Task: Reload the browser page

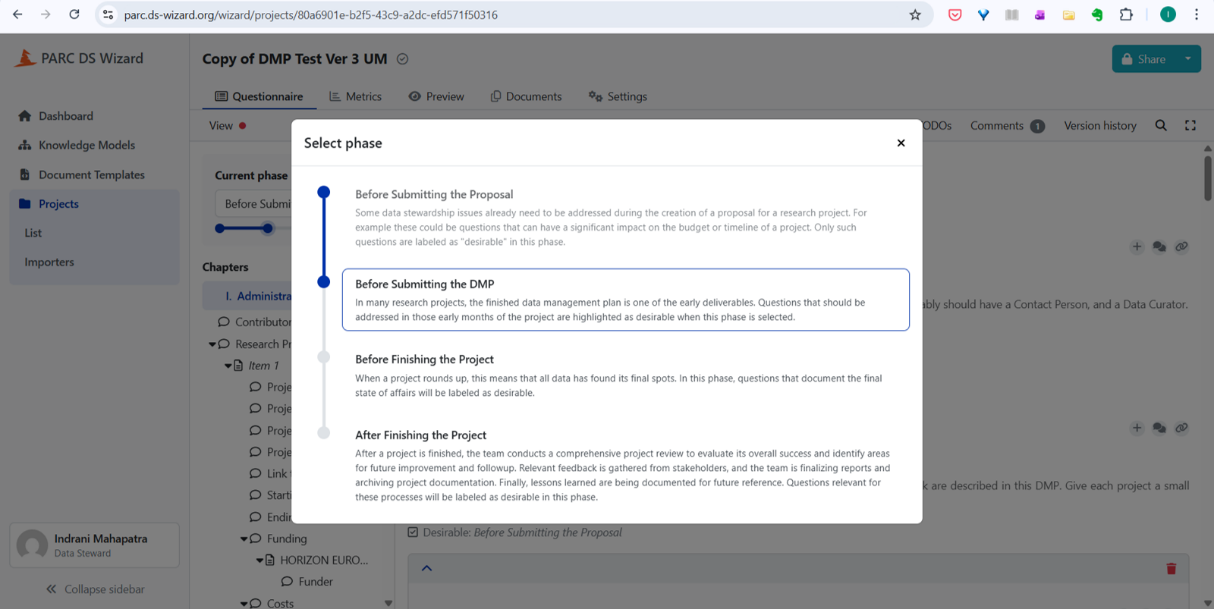Action: pyautogui.click(x=74, y=15)
